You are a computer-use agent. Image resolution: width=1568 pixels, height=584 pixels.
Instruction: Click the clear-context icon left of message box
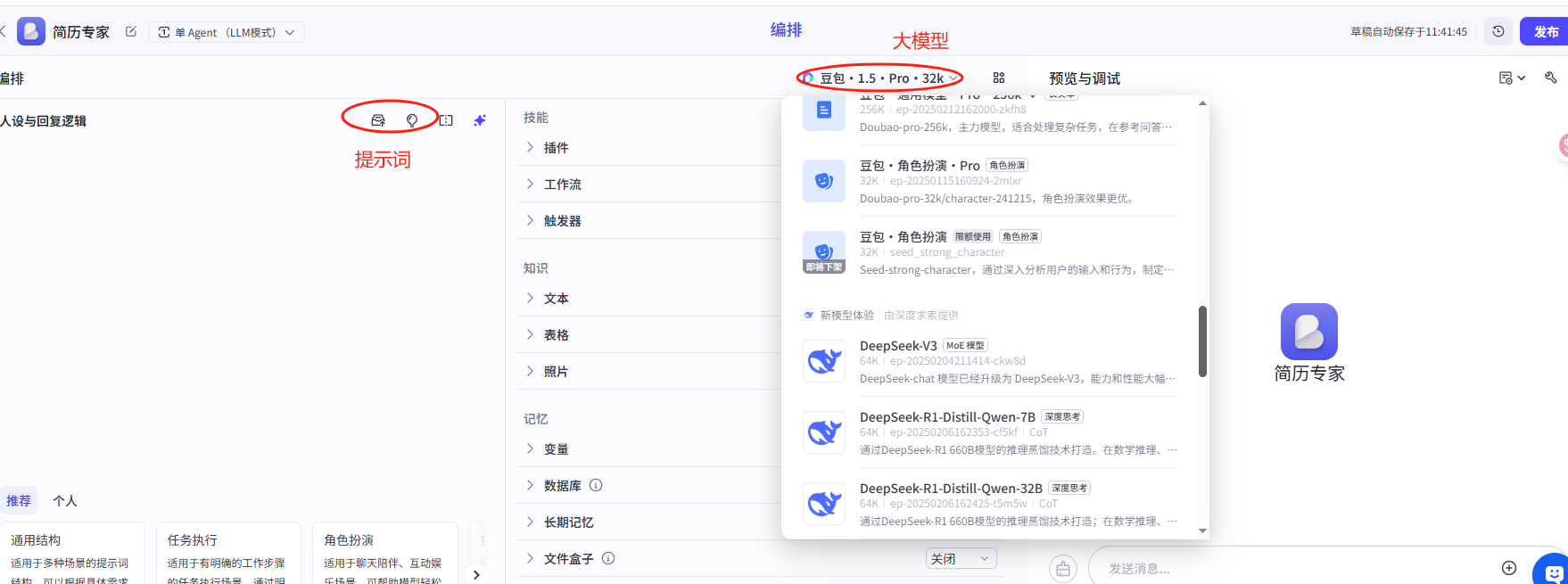pos(1063,568)
